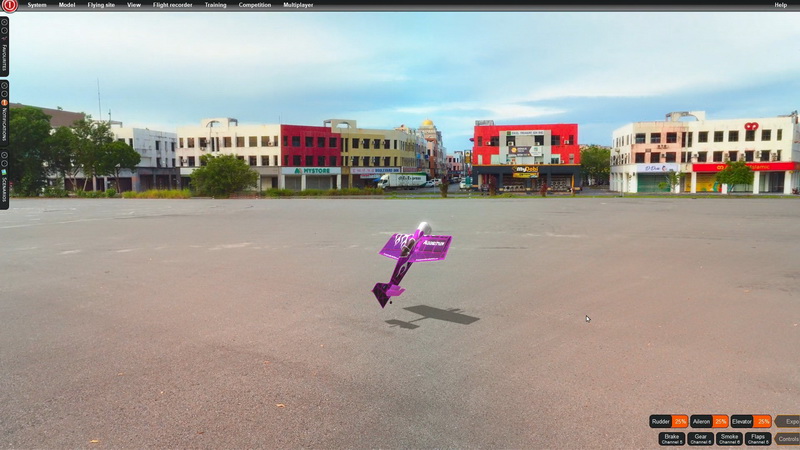
Task: Open the Competition menu
Action: [255, 5]
